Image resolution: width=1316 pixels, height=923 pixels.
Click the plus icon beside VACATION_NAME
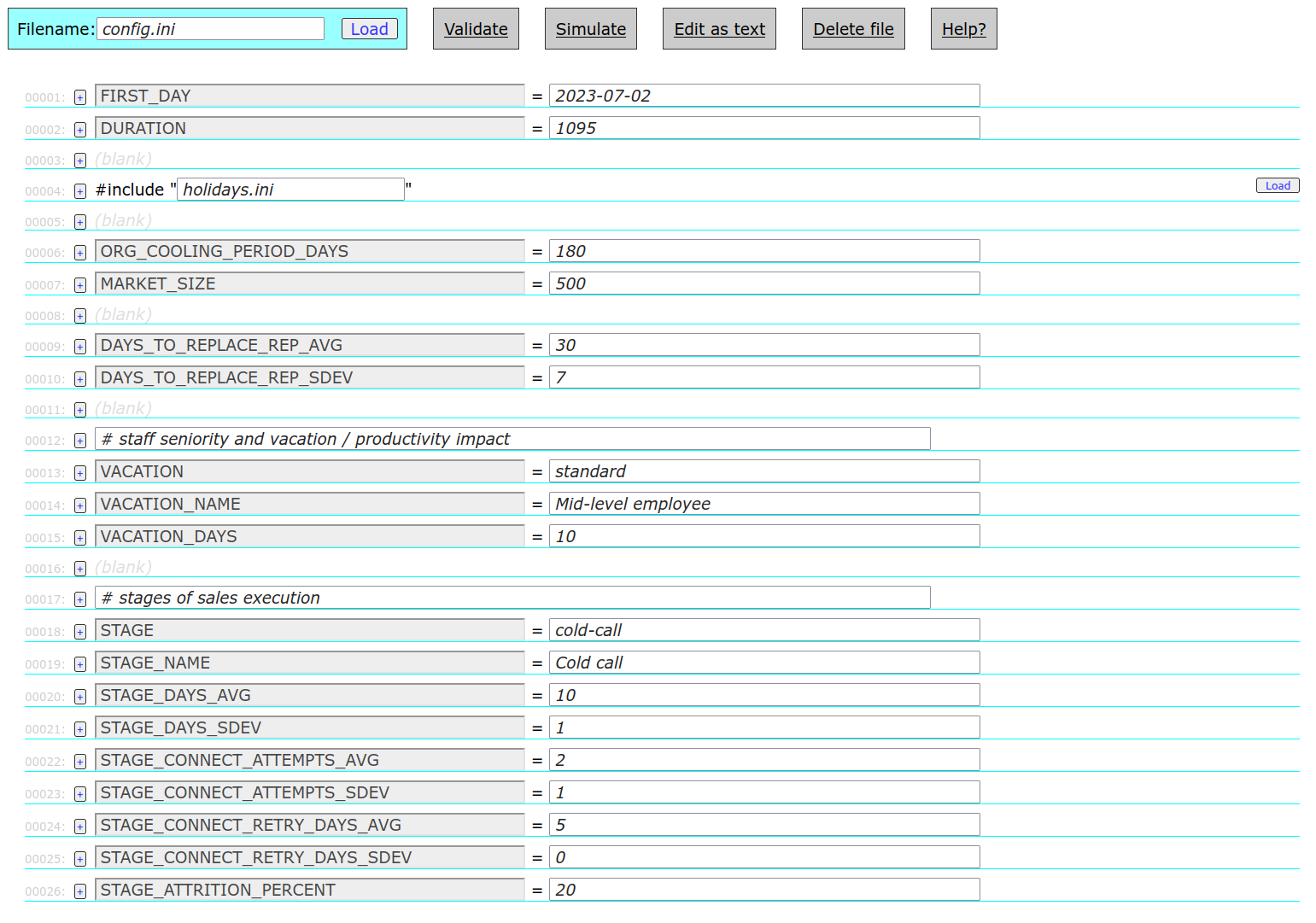[80, 505]
